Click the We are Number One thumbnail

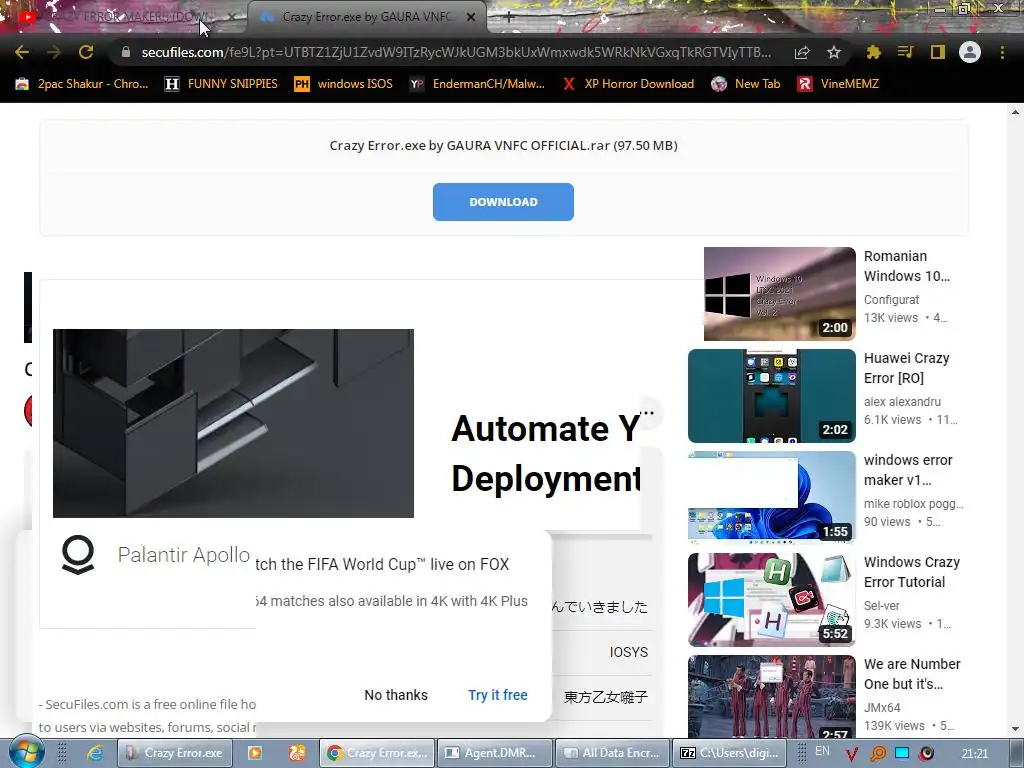(771, 696)
